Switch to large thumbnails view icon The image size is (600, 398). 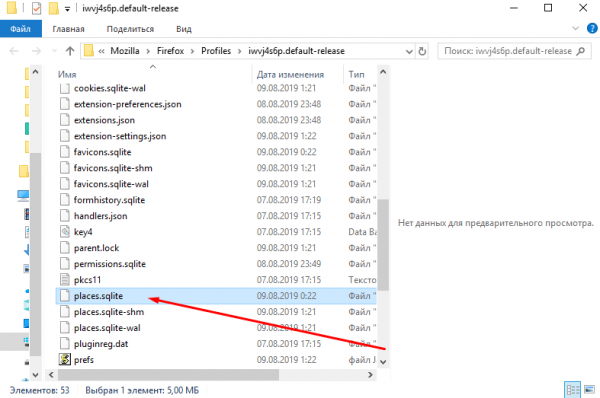click(x=589, y=390)
